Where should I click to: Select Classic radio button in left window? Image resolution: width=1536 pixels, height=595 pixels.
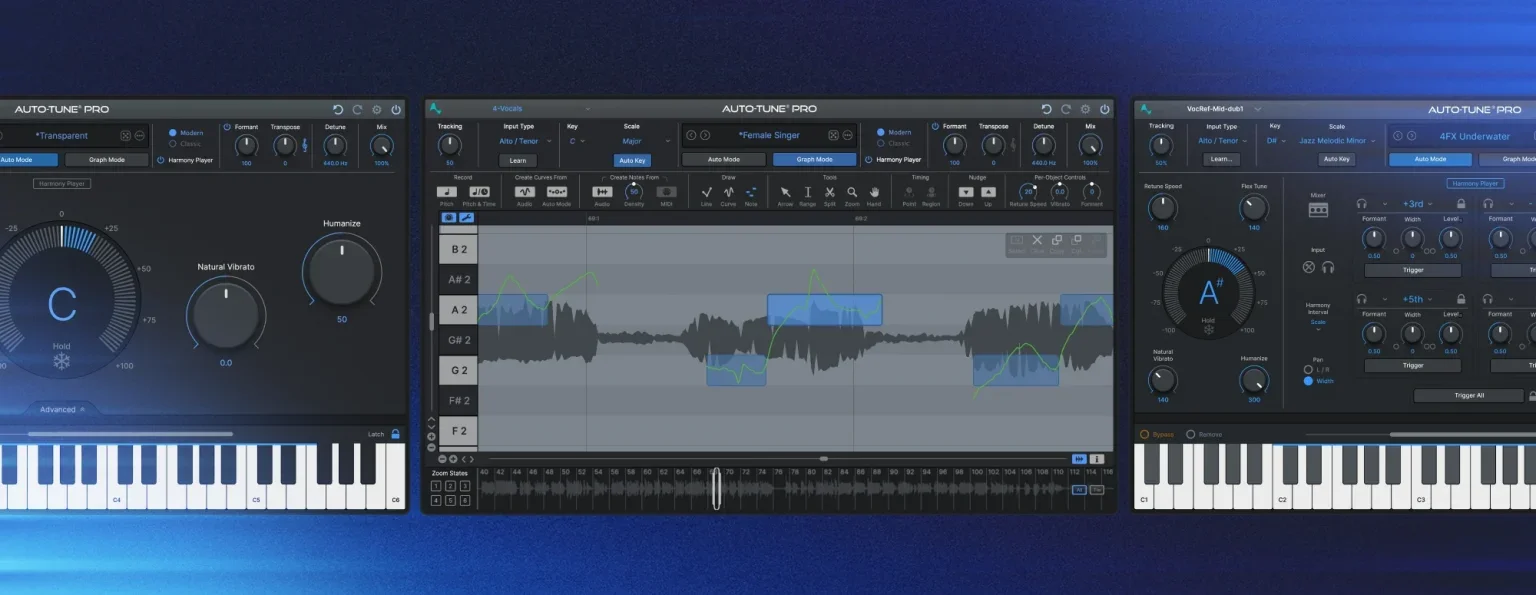pos(173,144)
